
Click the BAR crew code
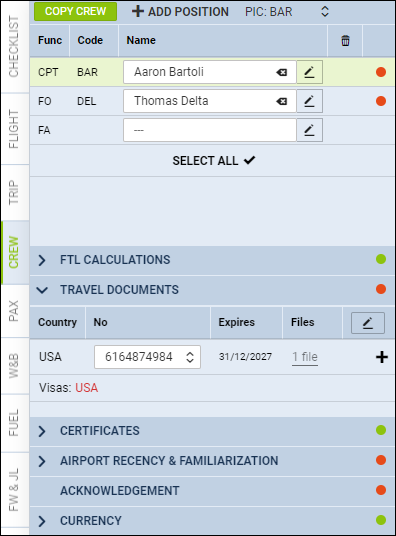click(x=88, y=72)
